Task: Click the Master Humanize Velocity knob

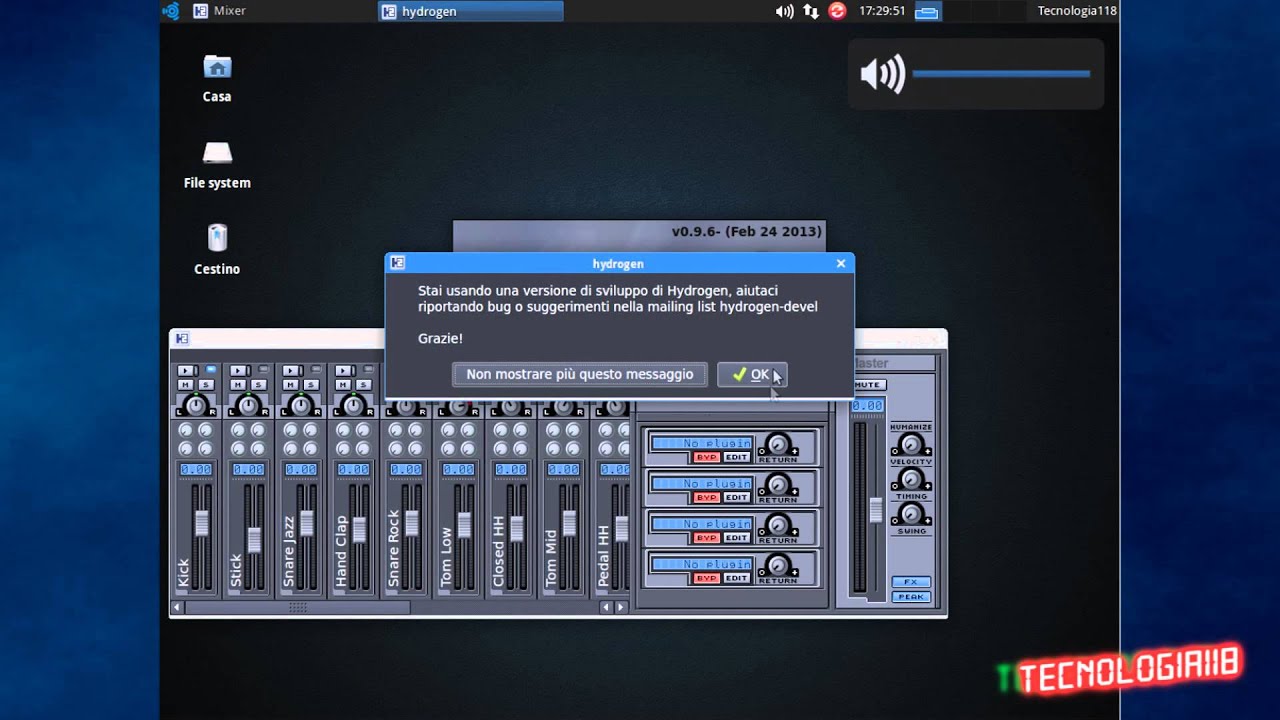Action: (911, 443)
